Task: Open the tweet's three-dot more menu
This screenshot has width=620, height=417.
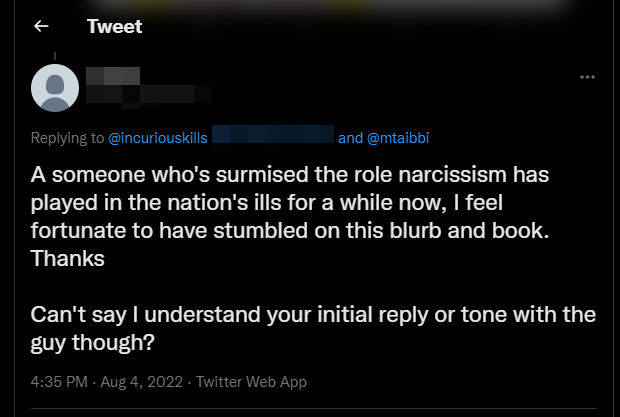Action: click(x=588, y=77)
